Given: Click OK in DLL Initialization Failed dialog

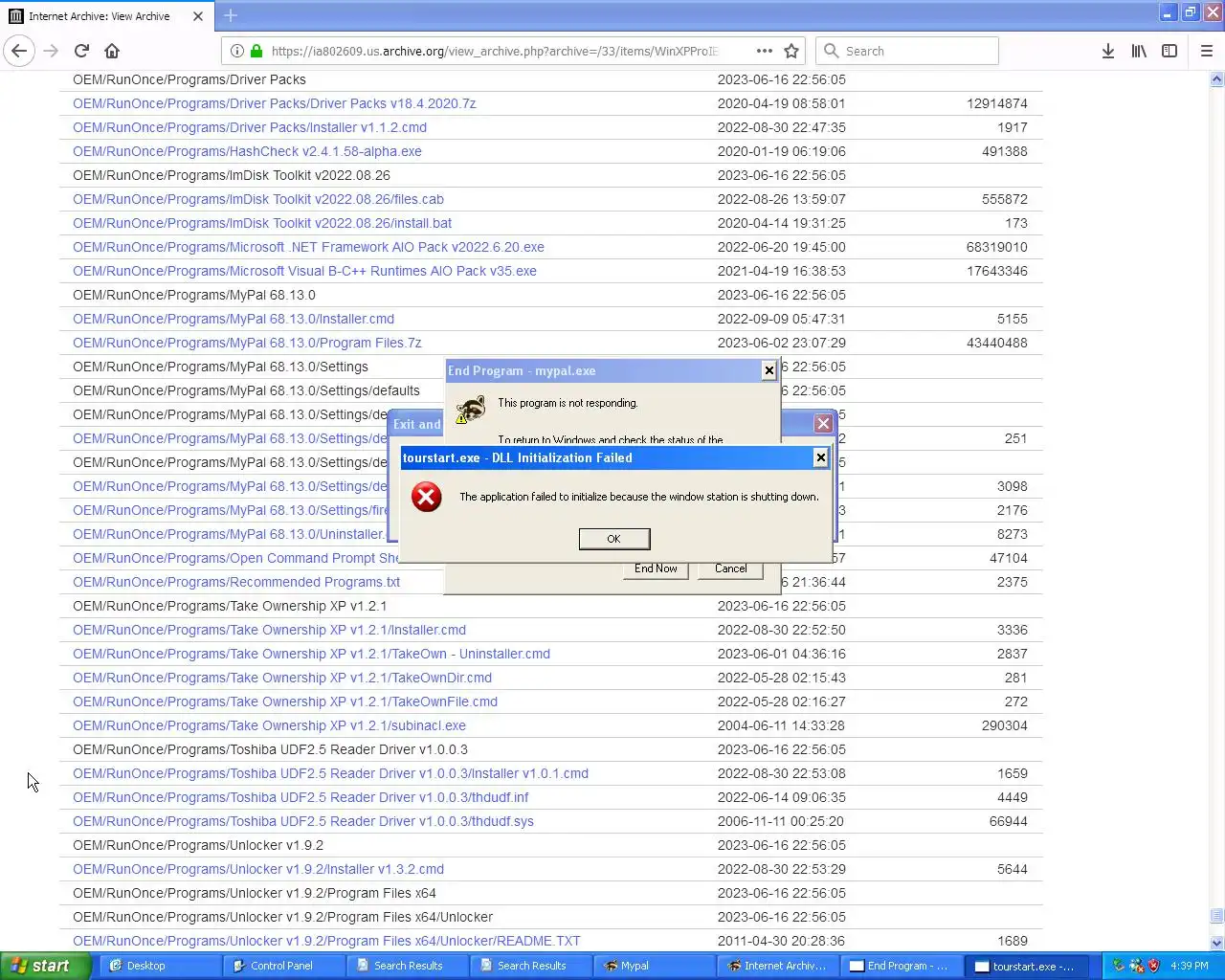Looking at the screenshot, I should tap(614, 539).
